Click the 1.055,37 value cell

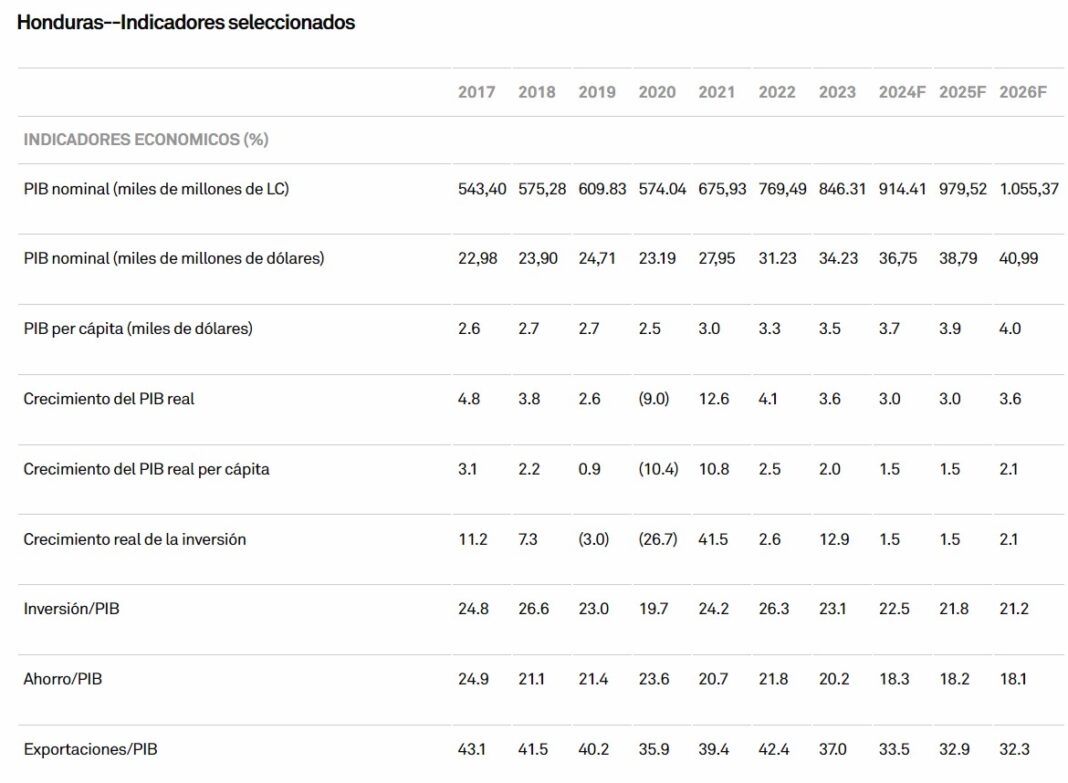tap(1029, 188)
